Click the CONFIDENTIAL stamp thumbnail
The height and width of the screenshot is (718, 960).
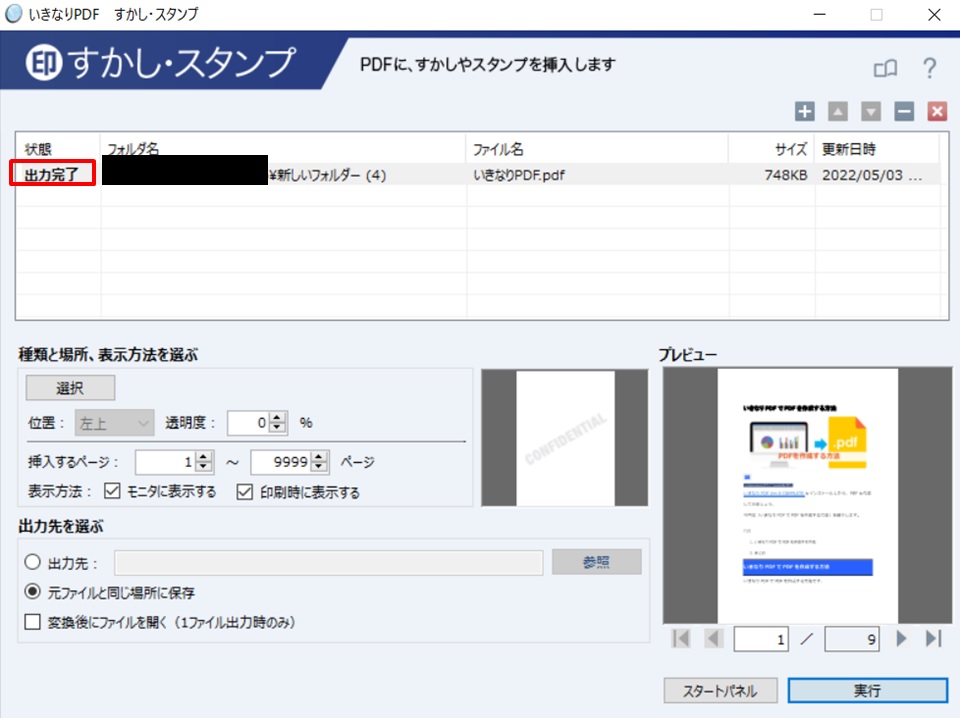(x=565, y=438)
